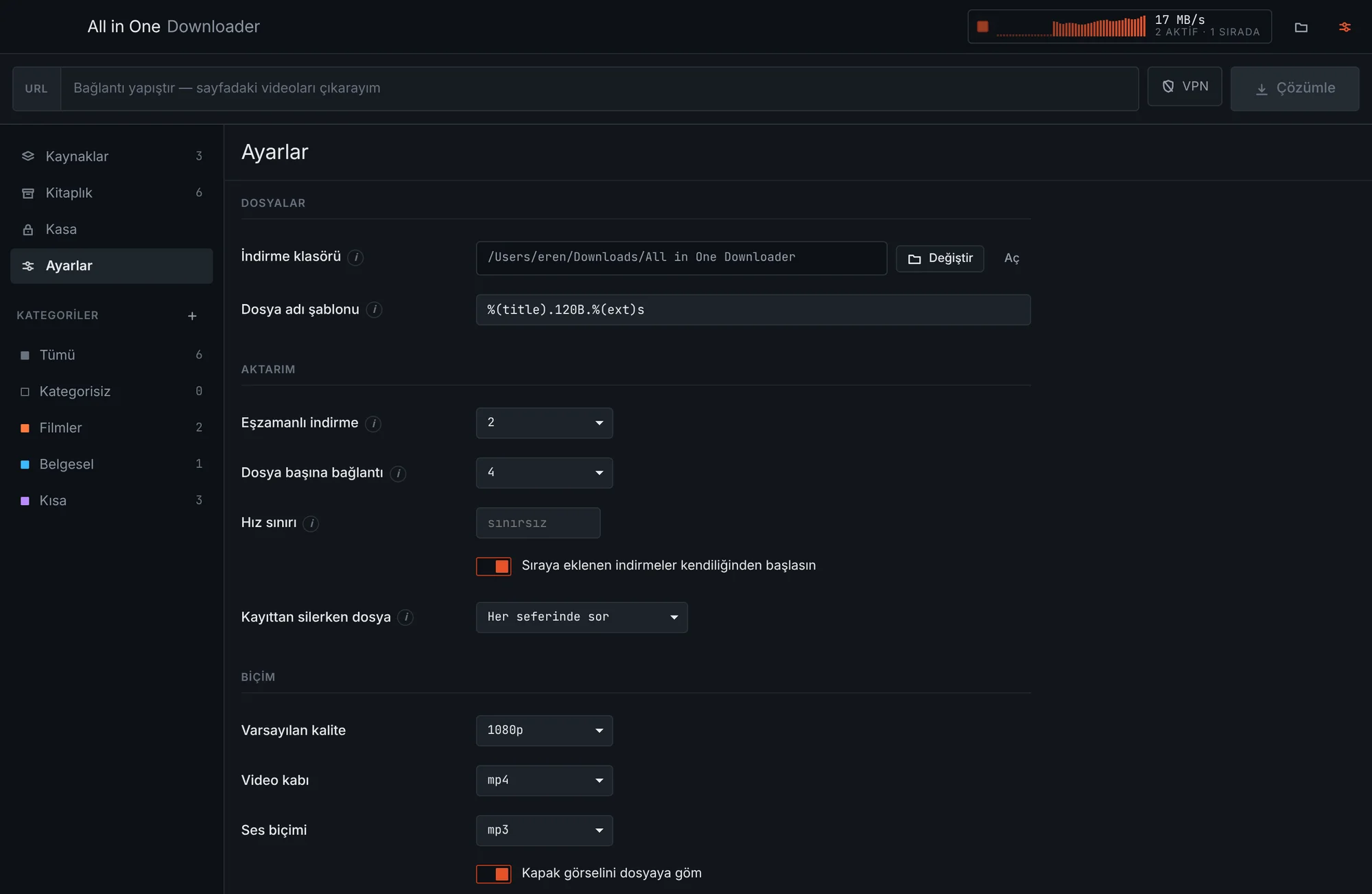1372x894 pixels.
Task: Click the Hız sınırı input field
Action: pyautogui.click(x=539, y=524)
